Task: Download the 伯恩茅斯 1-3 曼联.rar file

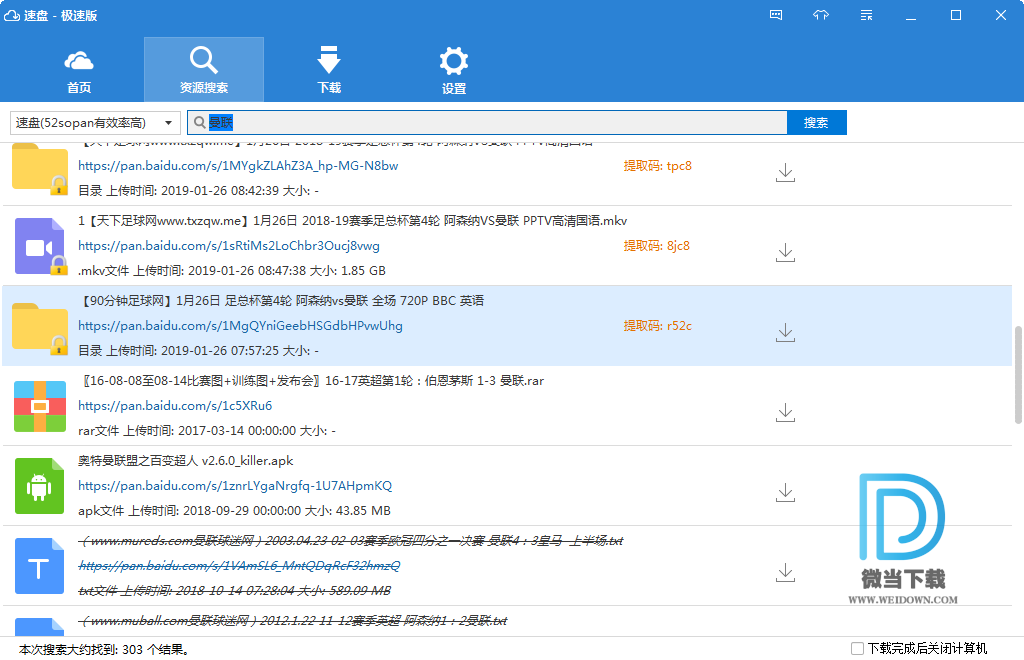Action: 785,412
